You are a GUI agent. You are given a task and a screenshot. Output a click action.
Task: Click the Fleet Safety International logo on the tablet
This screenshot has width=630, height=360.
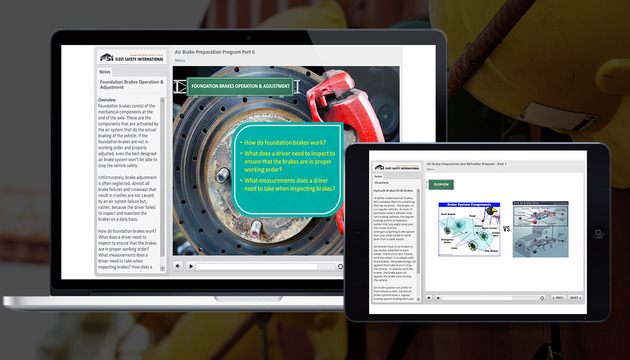coord(396,167)
